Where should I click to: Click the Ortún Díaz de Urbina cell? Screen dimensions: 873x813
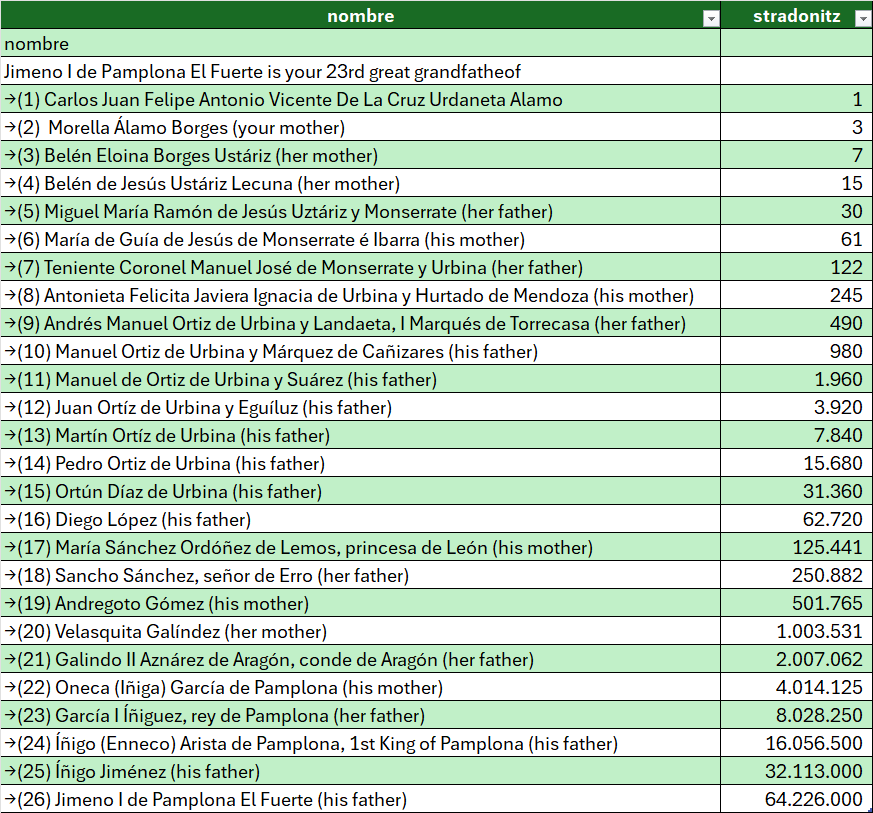tap(361, 491)
